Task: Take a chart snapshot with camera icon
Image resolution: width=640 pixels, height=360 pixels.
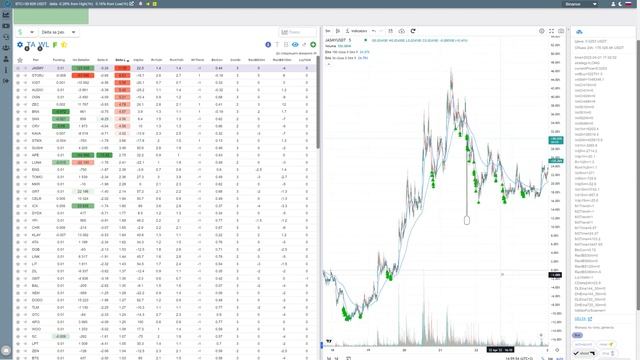Action: coord(561,31)
